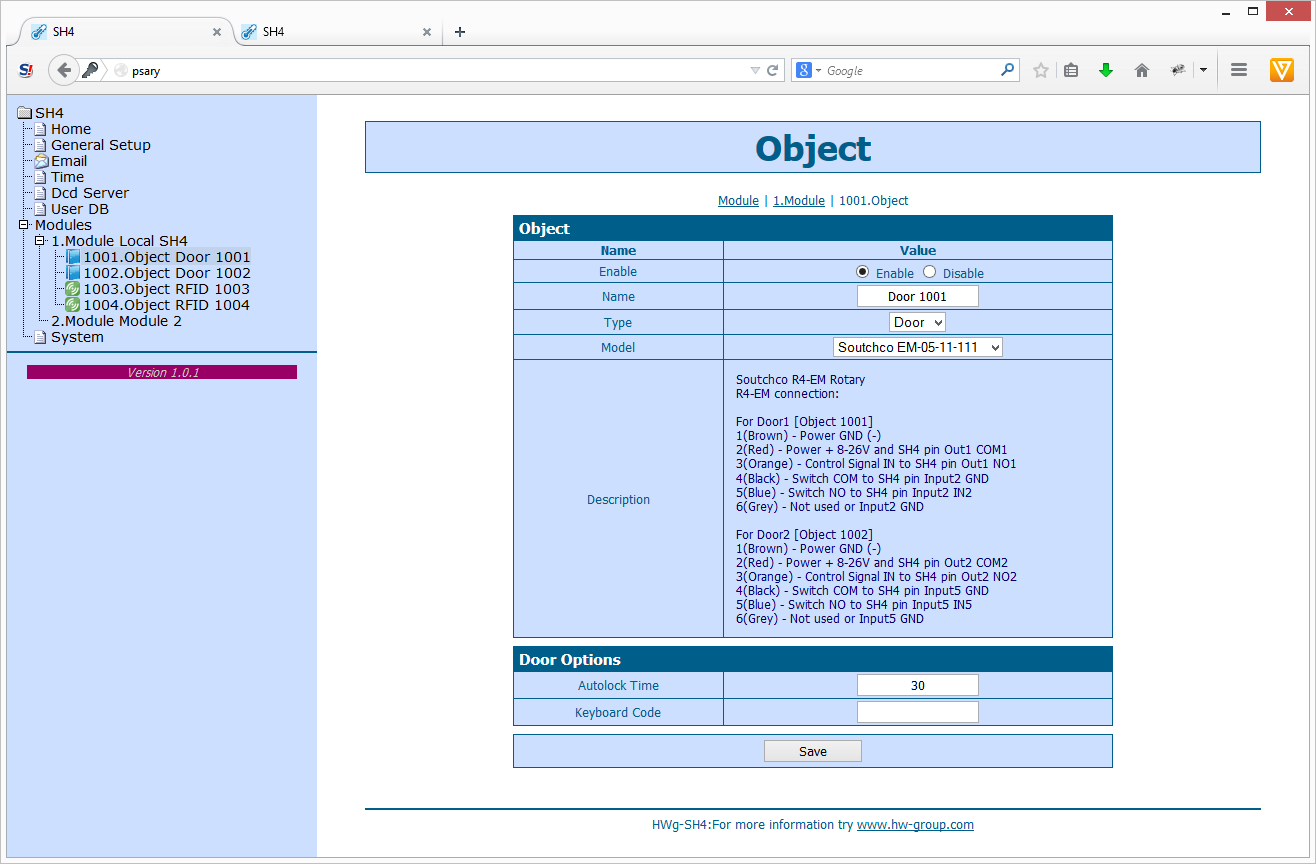Select the Enable radio button

tap(862, 272)
